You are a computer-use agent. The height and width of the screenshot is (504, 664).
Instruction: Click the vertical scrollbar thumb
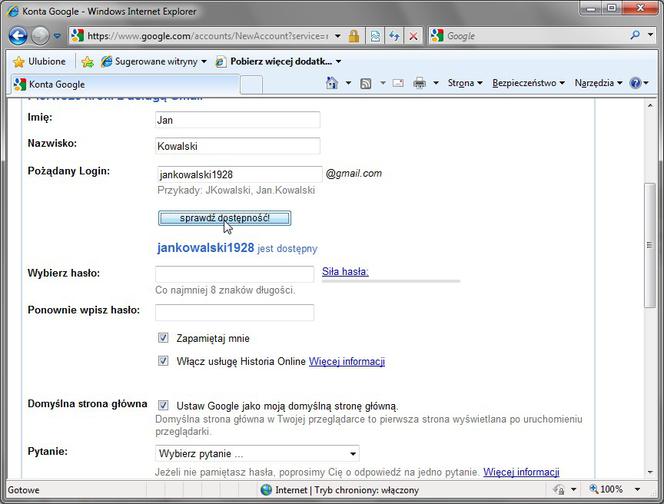tap(650, 245)
